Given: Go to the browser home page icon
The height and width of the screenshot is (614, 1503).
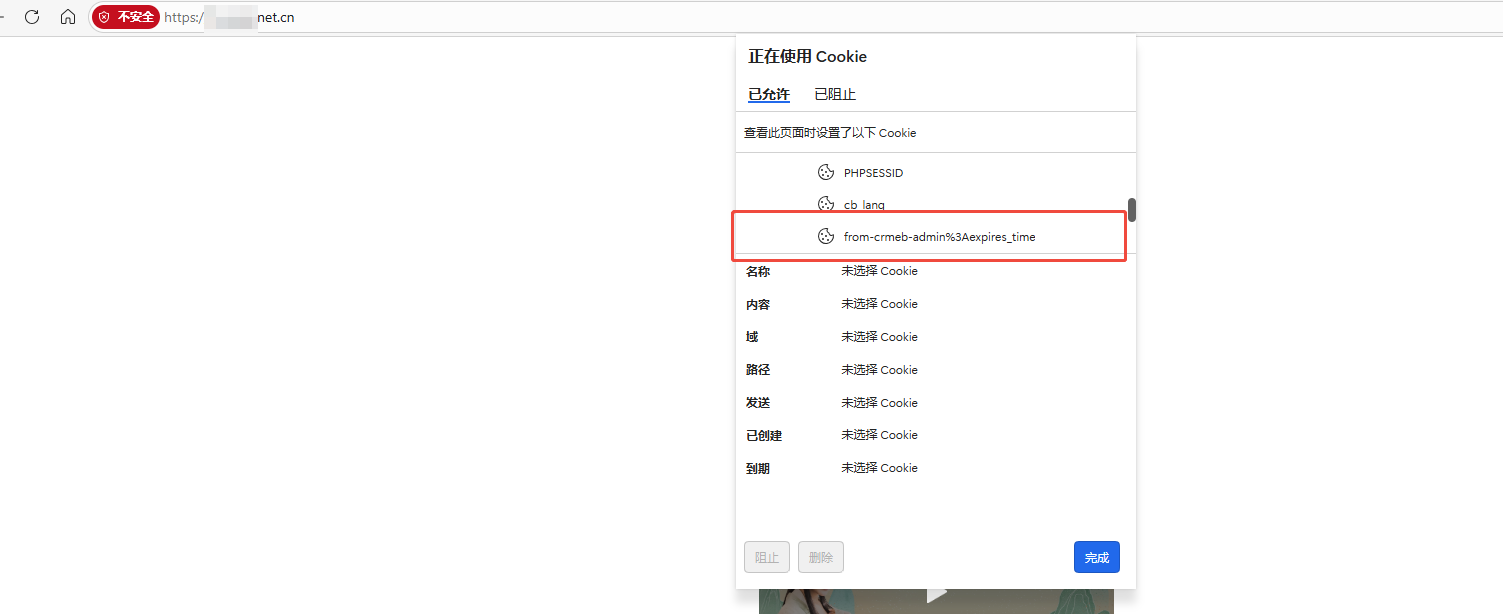Looking at the screenshot, I should click(68, 17).
